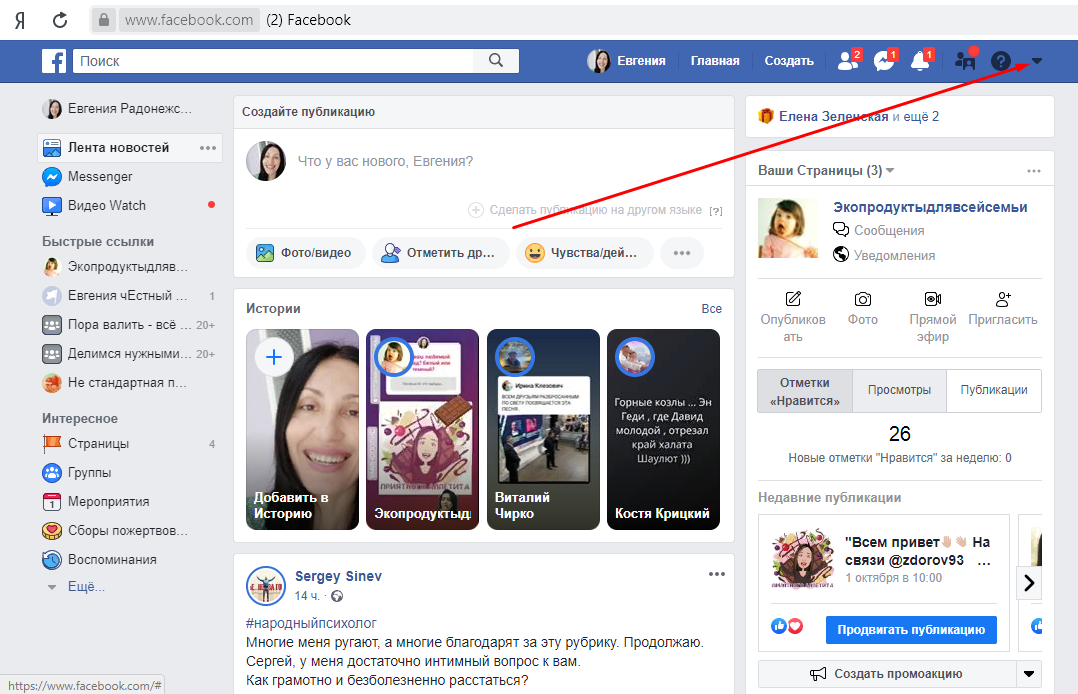The height and width of the screenshot is (694, 1078).
Task: Select Отметки «Нравится» tab
Action: pyautogui.click(x=805, y=391)
